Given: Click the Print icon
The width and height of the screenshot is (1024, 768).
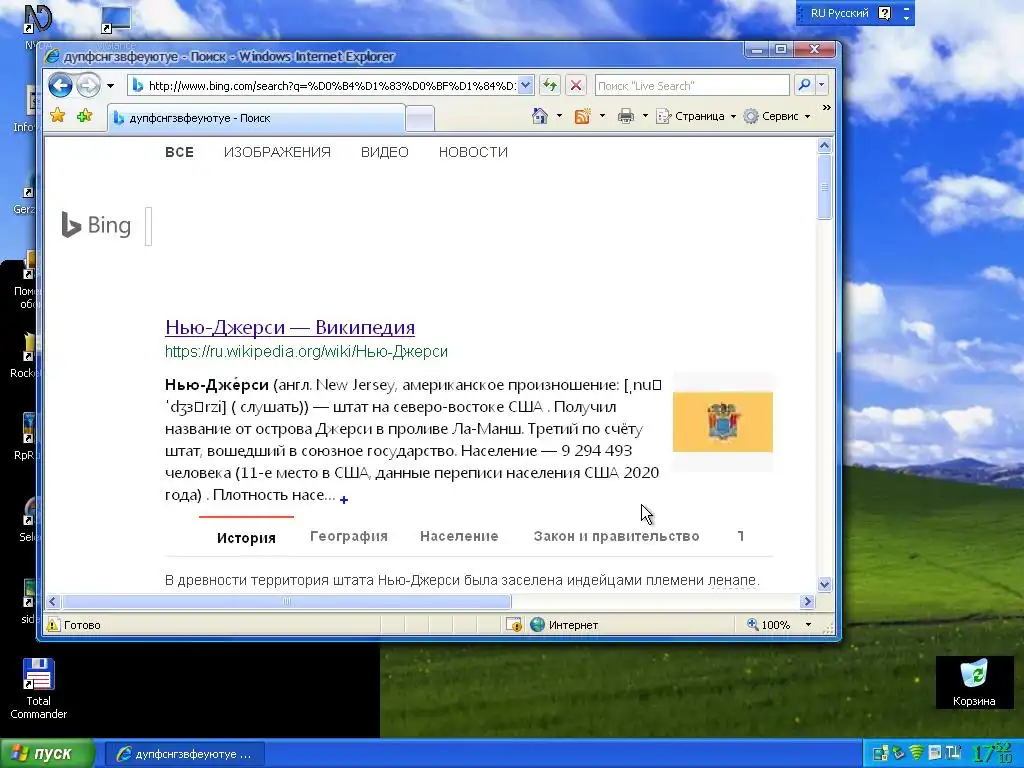Looking at the screenshot, I should tap(626, 116).
